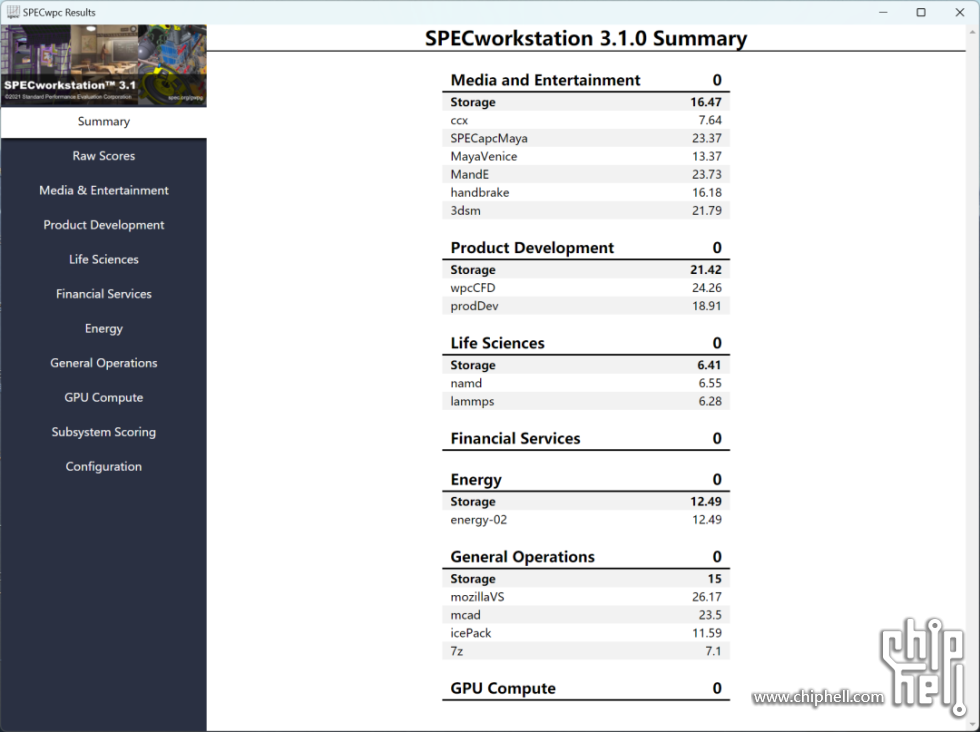Maximize the SPECwpc Results window
Image resolution: width=980 pixels, height=732 pixels.
pos(921,12)
